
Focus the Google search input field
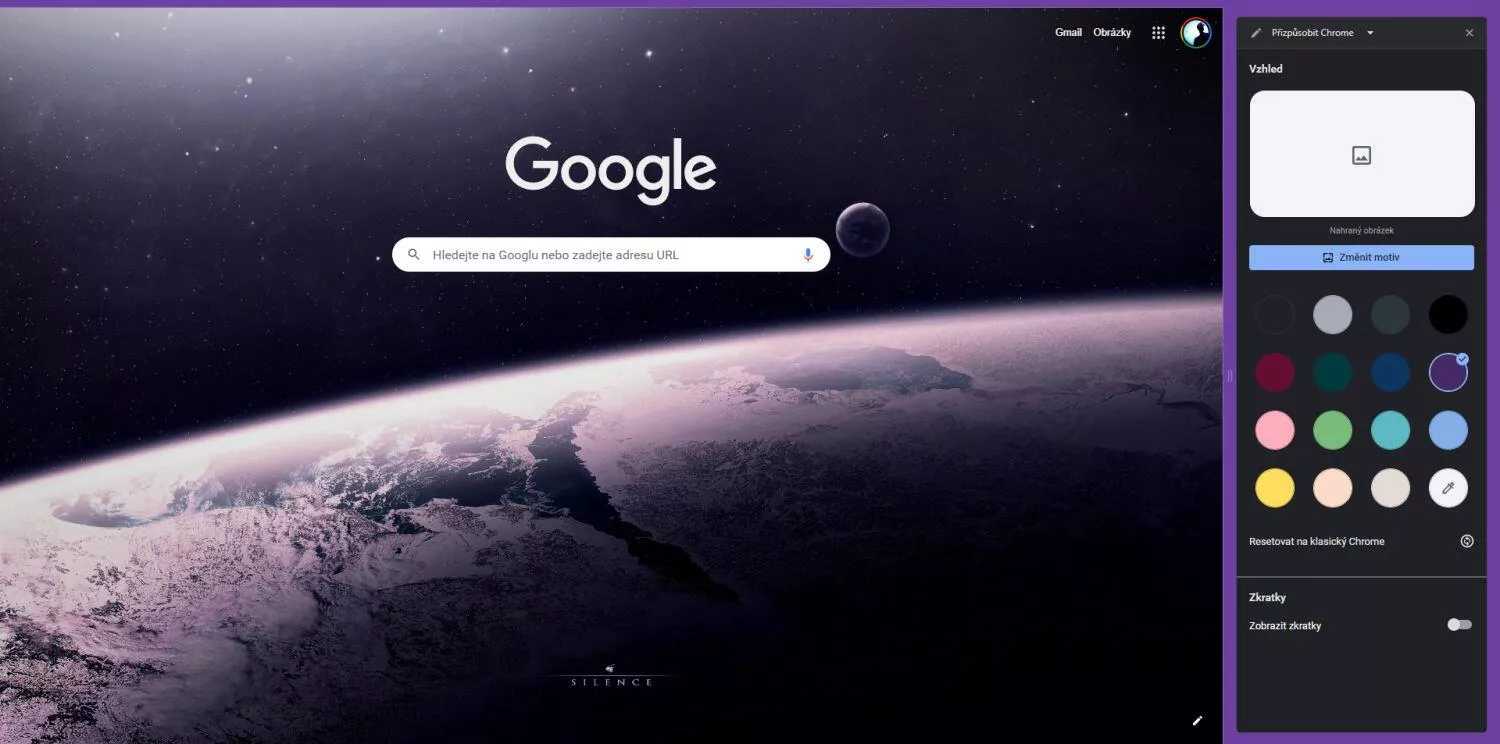point(612,255)
